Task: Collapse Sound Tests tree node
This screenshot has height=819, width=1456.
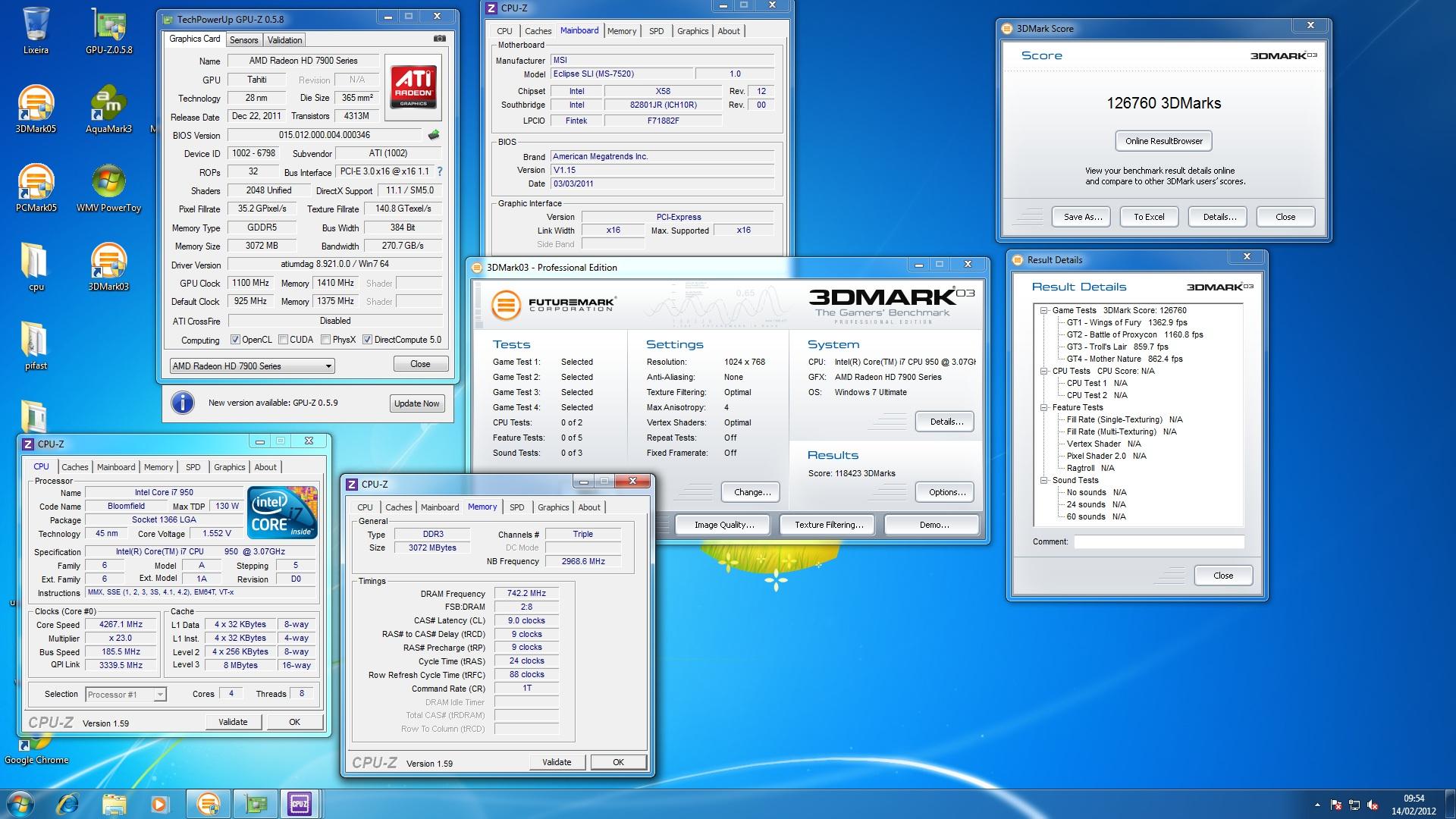Action: [x=1043, y=480]
